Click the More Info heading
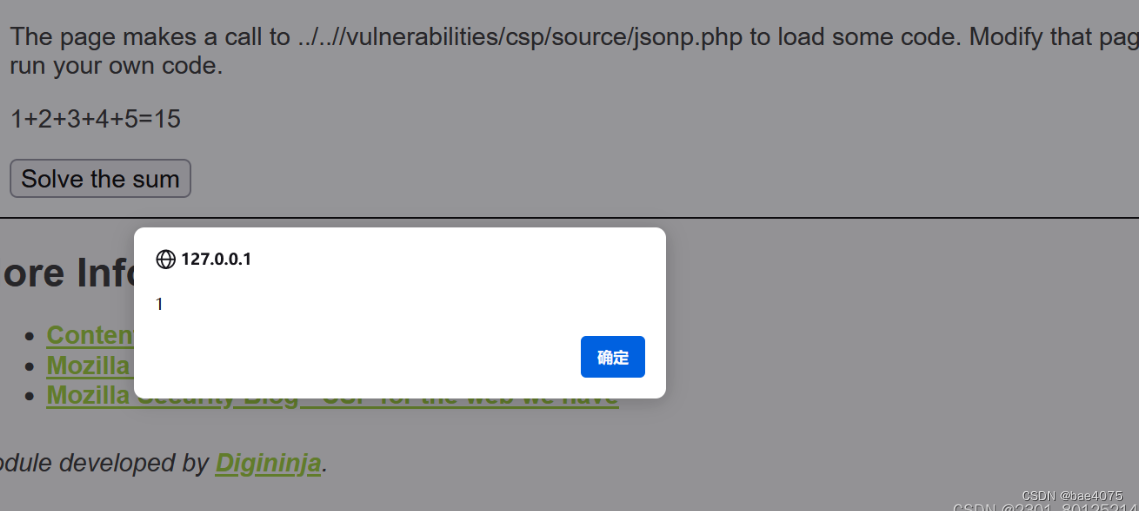 click(x=67, y=273)
